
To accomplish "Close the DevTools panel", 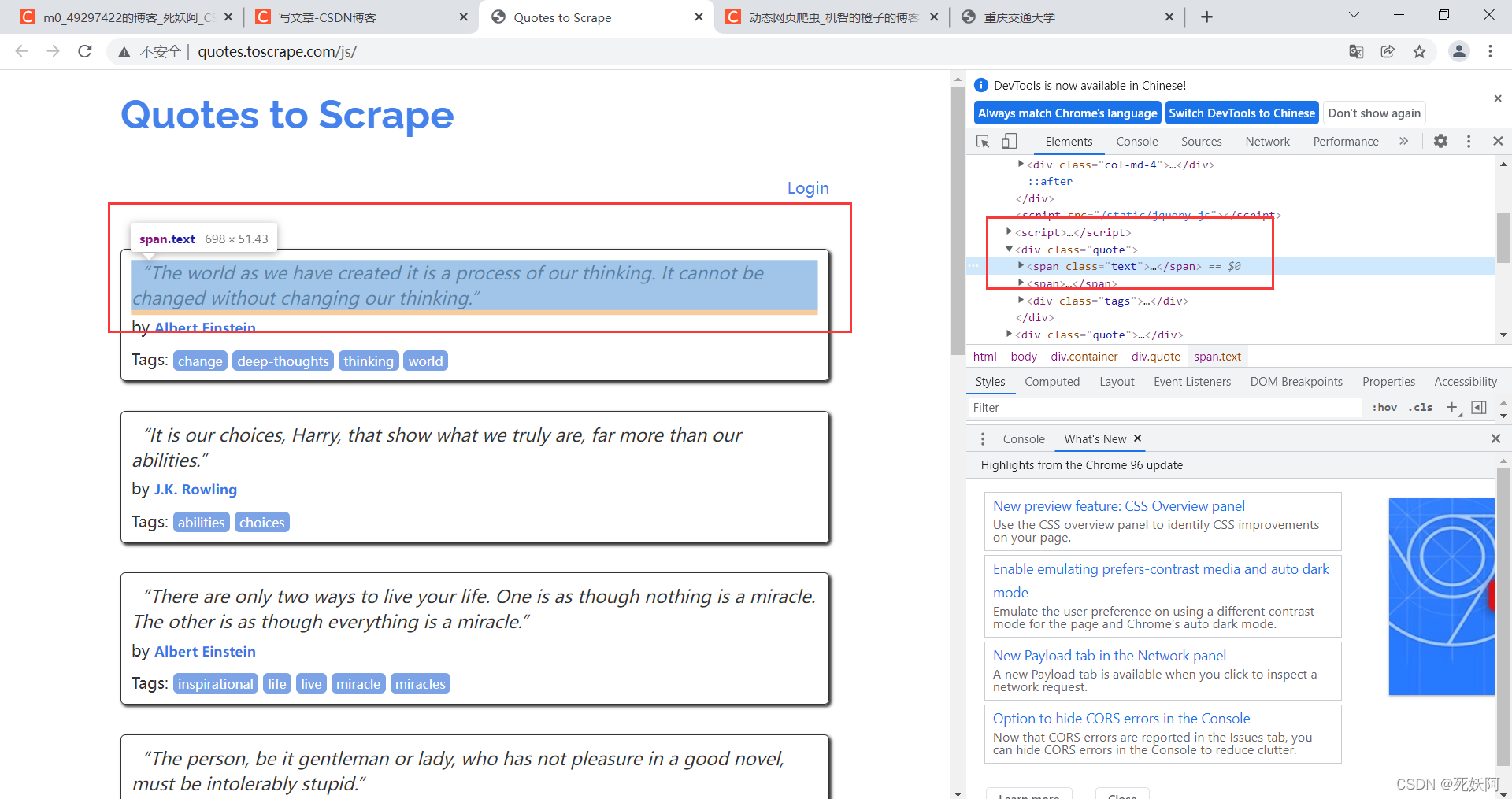I will coord(1498,141).
